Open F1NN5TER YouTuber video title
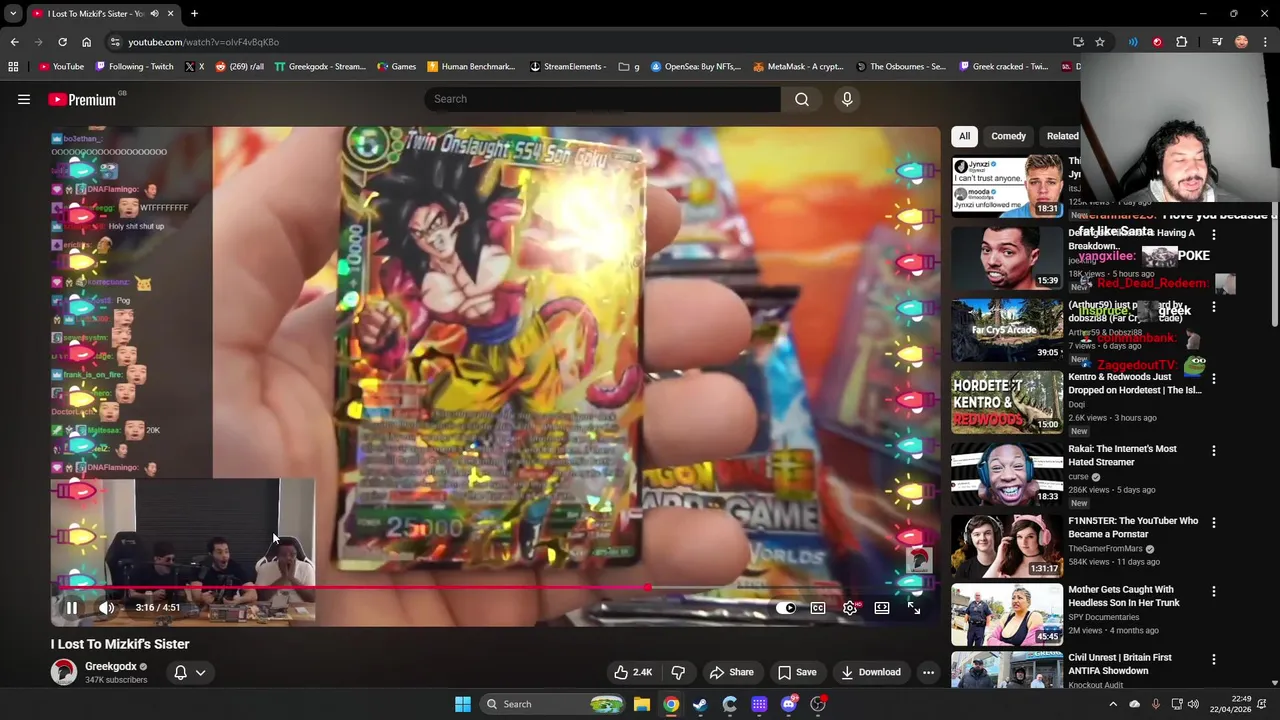This screenshot has height=720, width=1280. tap(1133, 528)
